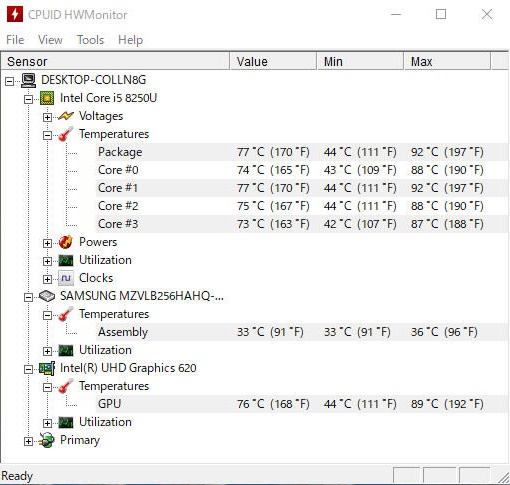This screenshot has height=485, width=510.
Task: Open the View menu
Action: click(50, 40)
